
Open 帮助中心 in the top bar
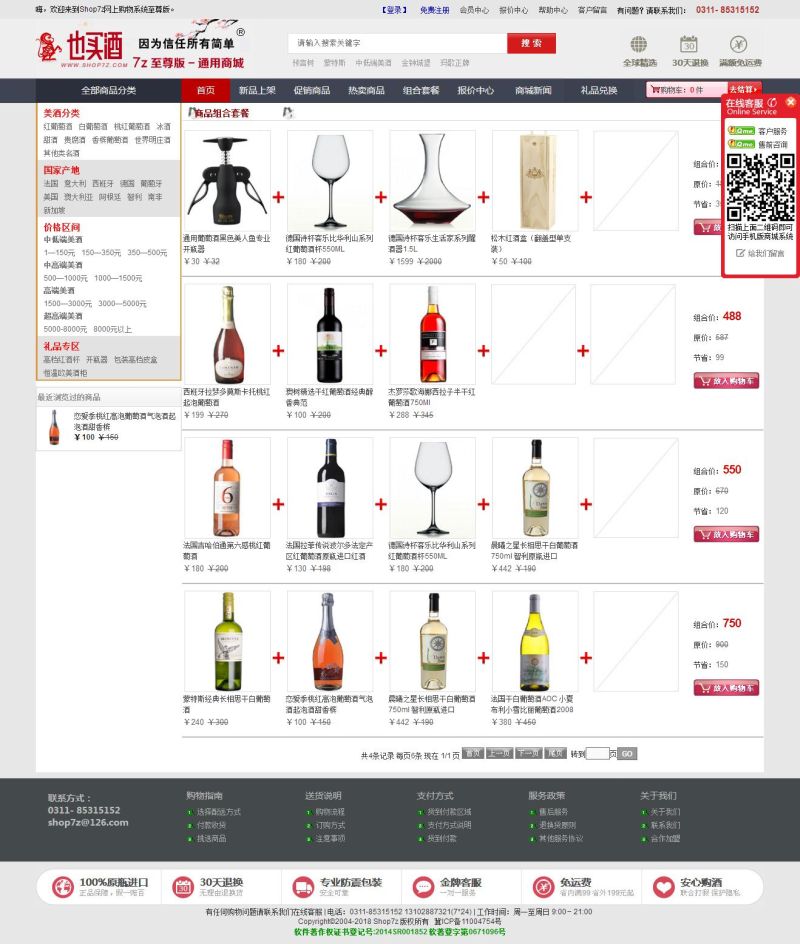[x=553, y=10]
